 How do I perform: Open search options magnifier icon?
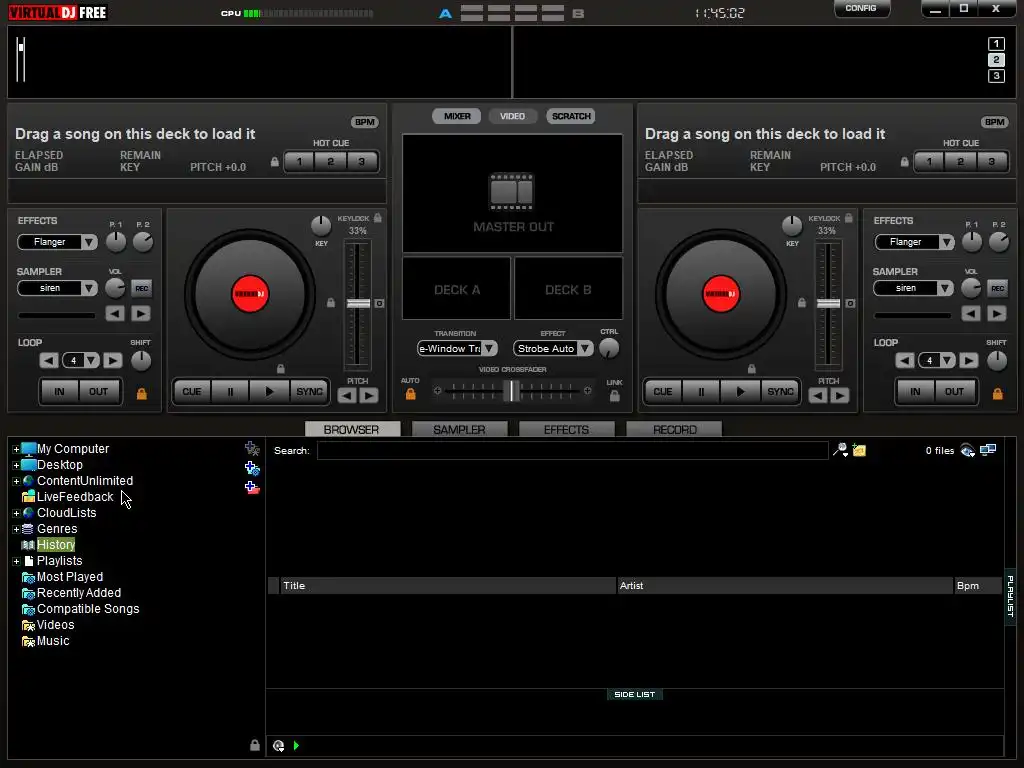pyautogui.click(x=840, y=450)
